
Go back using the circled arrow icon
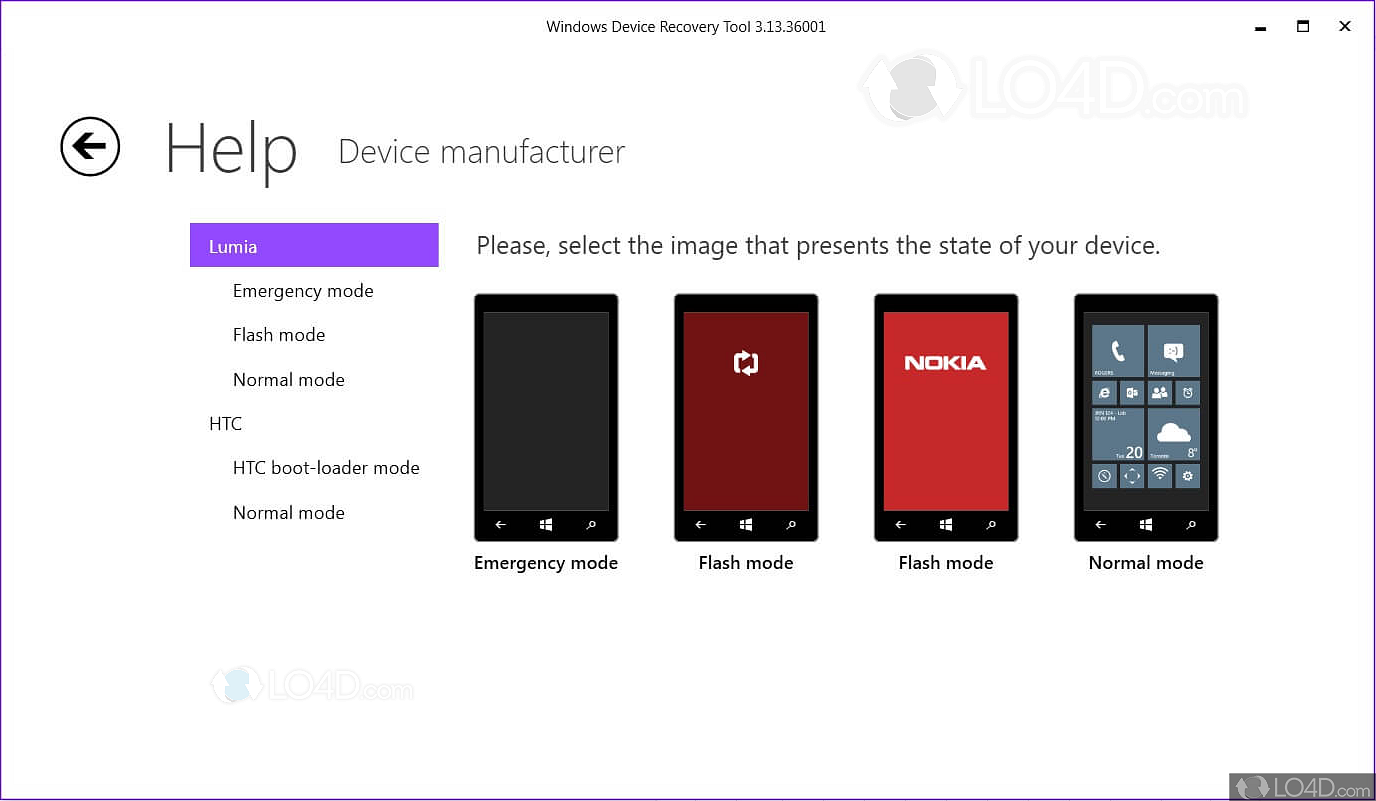[x=90, y=147]
